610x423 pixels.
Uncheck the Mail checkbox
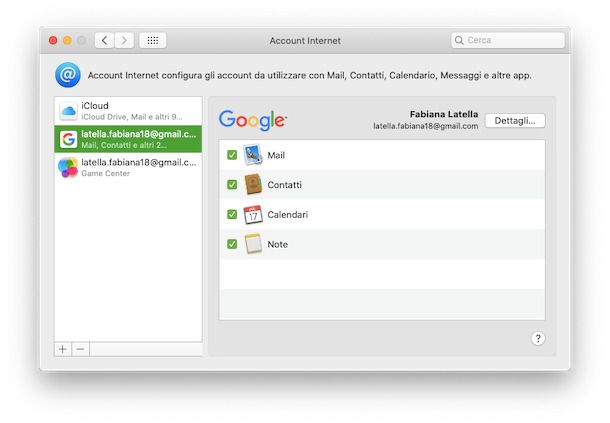pyautogui.click(x=232, y=155)
